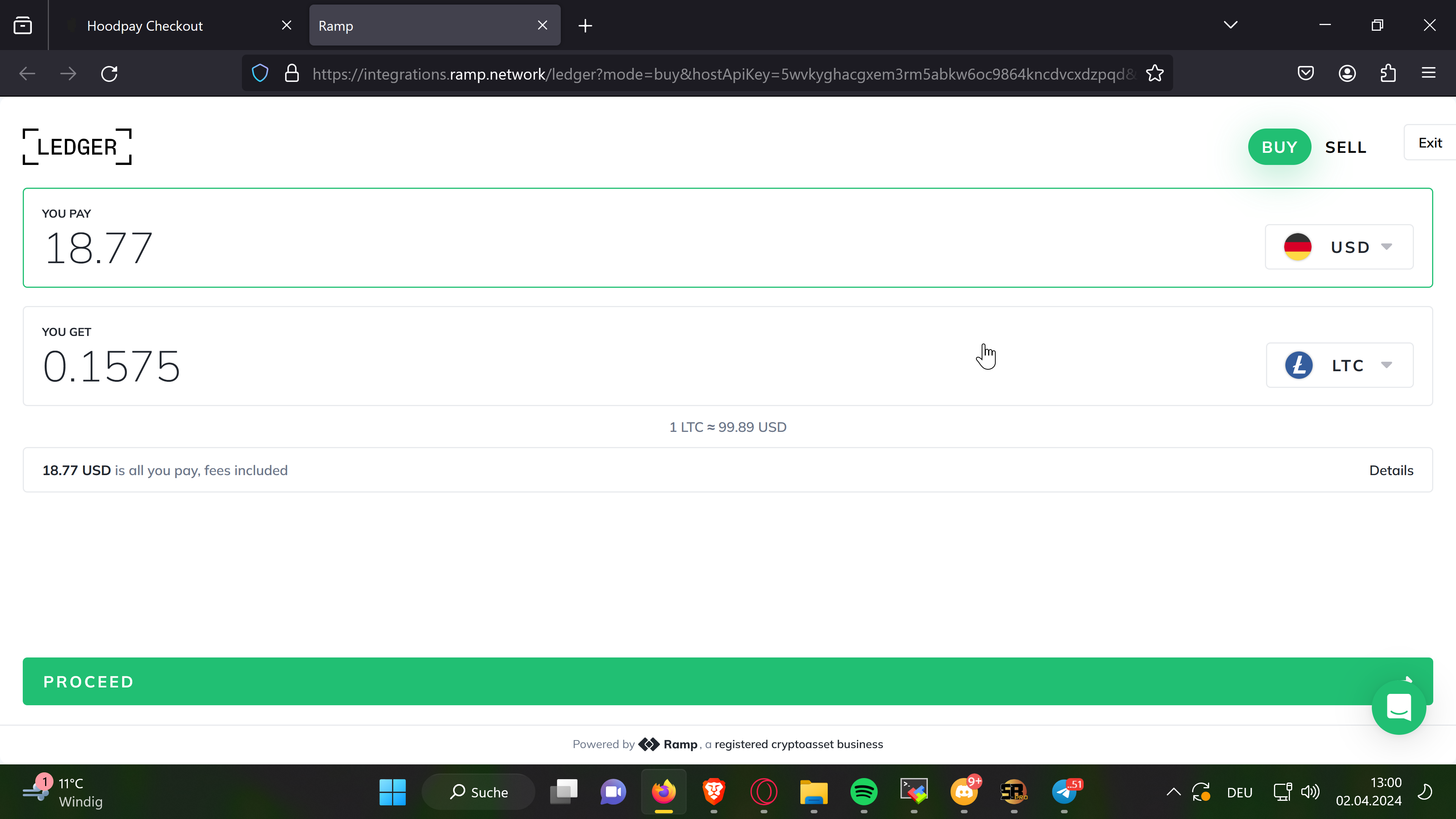This screenshot has width=1456, height=819.
Task: Open Firefox extensions puzzle icon
Action: click(x=1388, y=74)
